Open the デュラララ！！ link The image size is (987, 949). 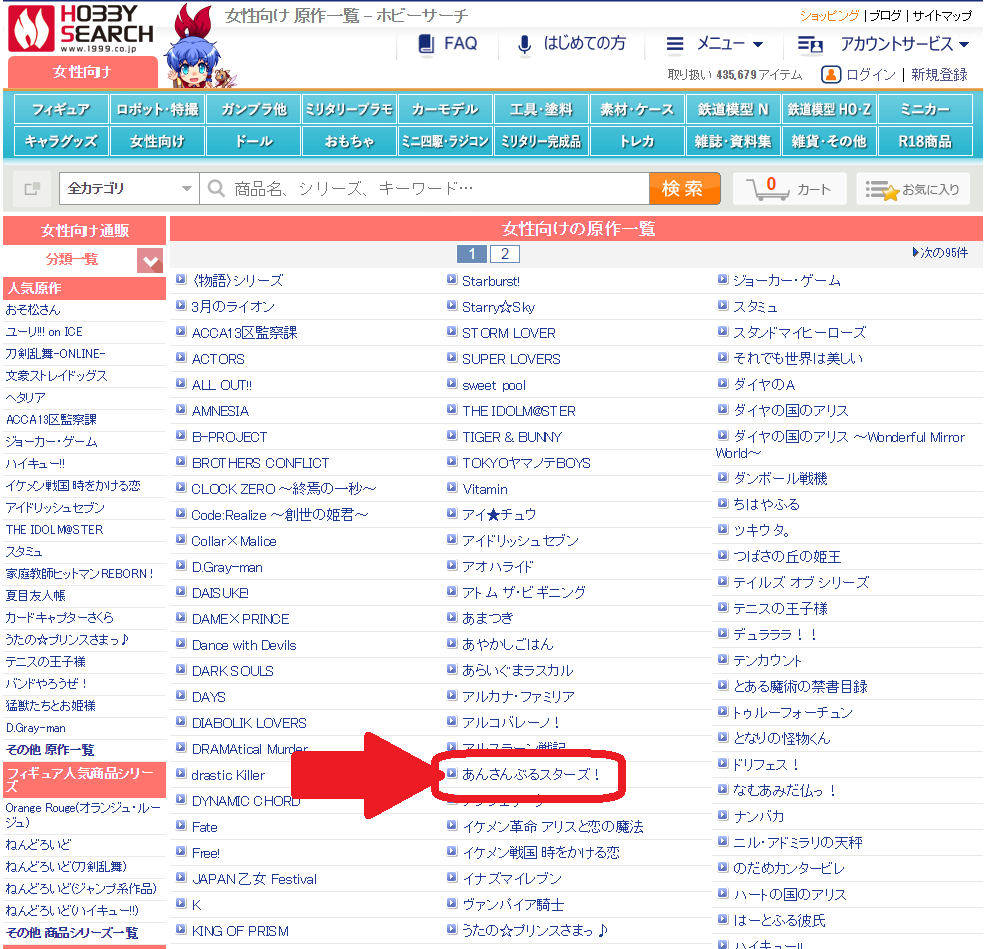point(775,634)
